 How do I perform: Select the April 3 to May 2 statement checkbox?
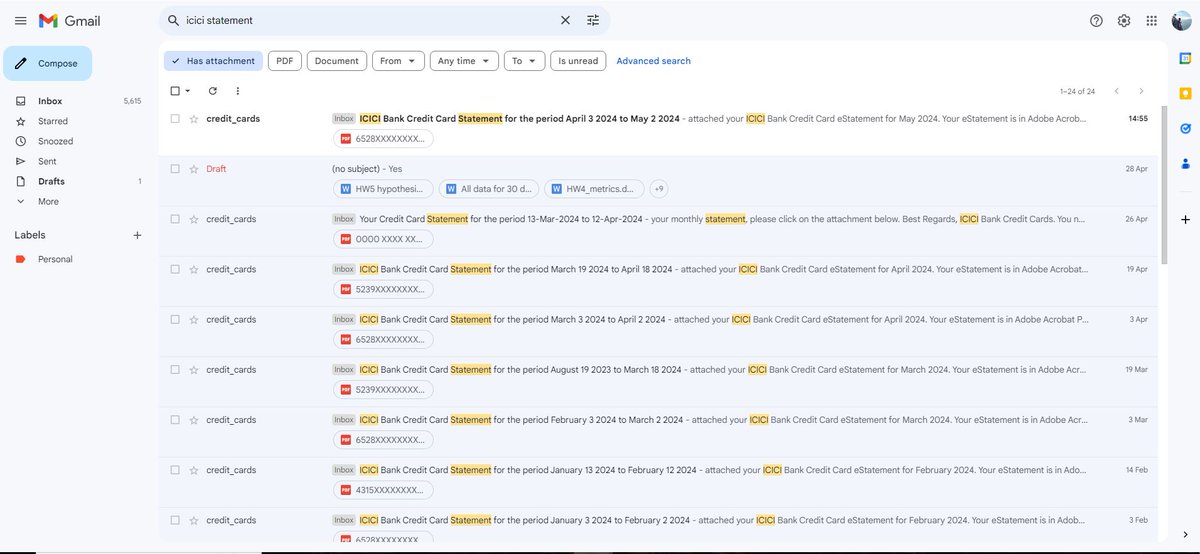(175, 118)
